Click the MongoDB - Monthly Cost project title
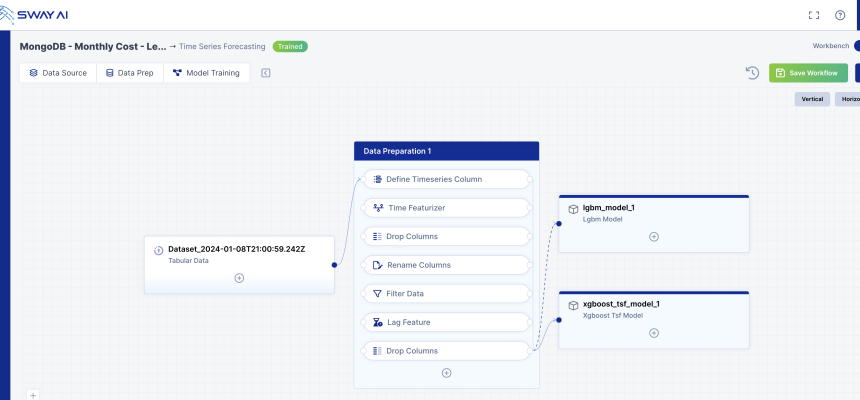Viewport: 860px width, 400px height. 93,47
